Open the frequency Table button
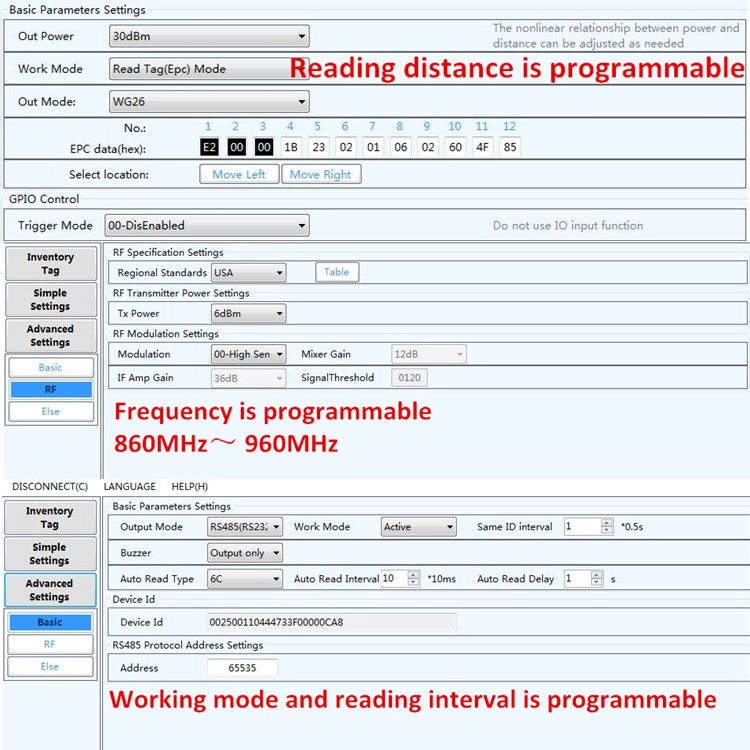750x750 pixels. click(x=337, y=272)
